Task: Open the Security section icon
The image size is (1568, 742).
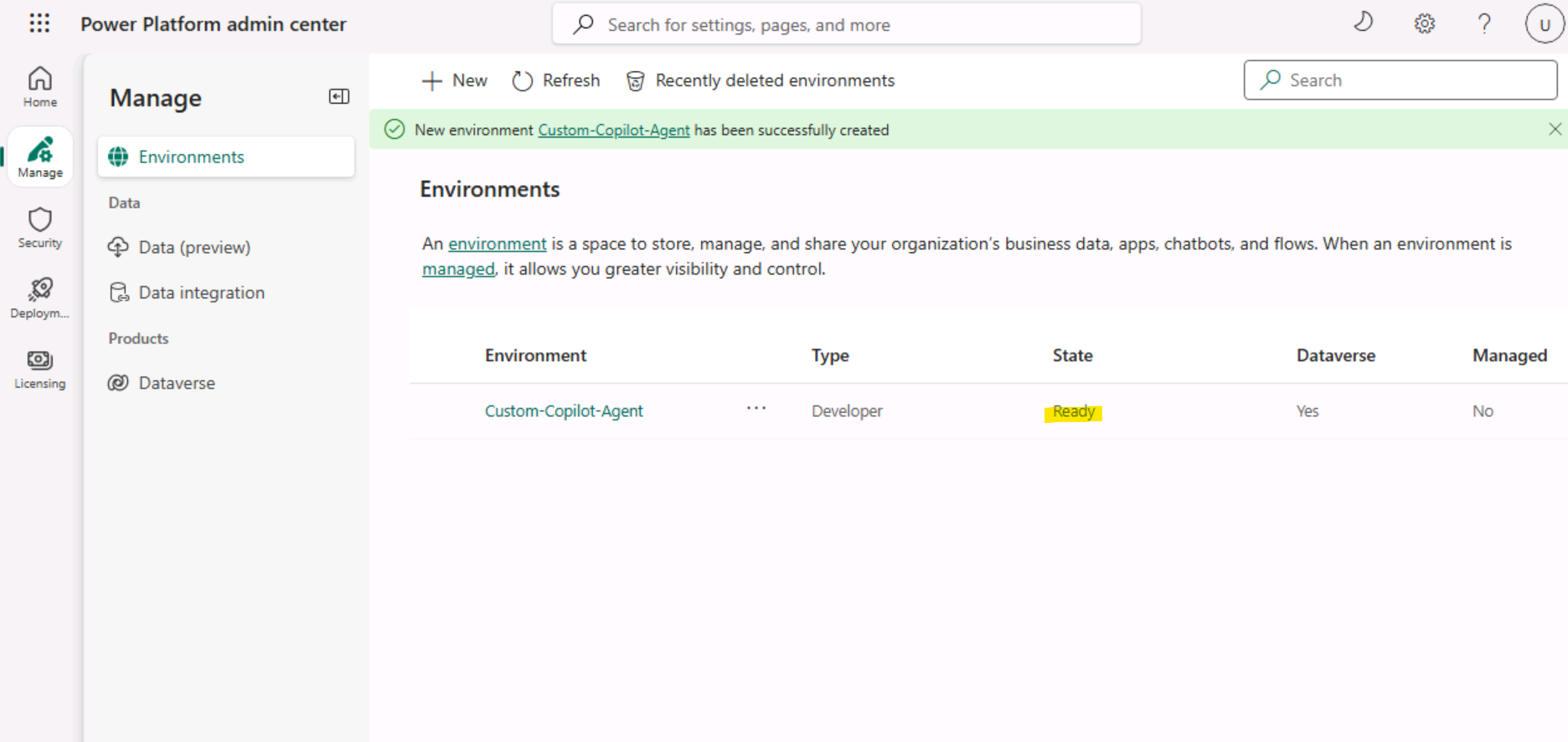Action: [x=39, y=228]
